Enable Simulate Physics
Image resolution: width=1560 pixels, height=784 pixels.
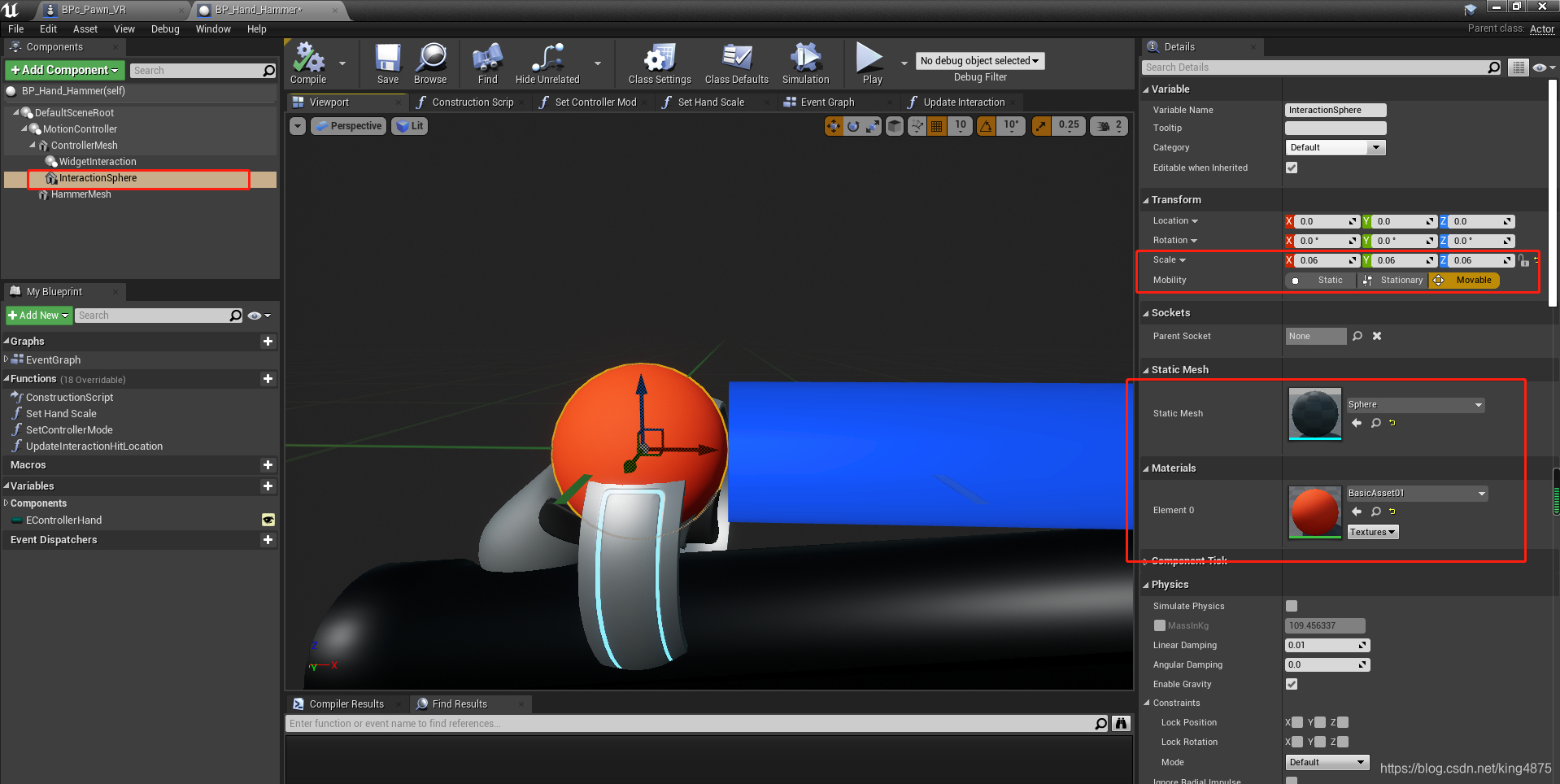coord(1292,605)
